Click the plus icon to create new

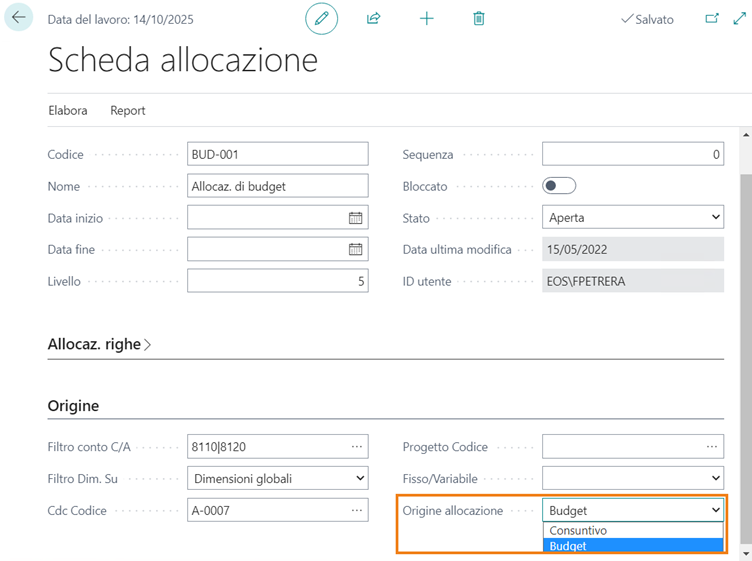click(426, 18)
